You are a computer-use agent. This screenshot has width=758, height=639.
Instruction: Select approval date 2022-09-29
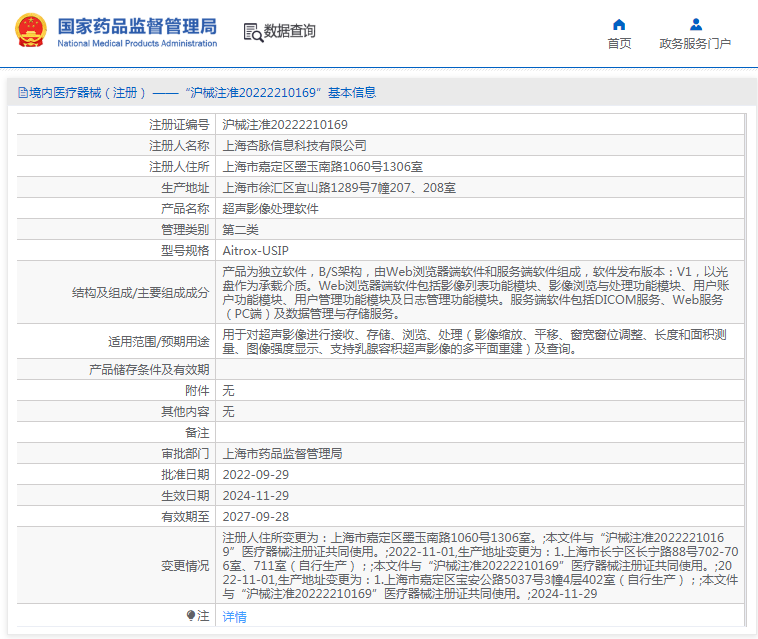click(x=255, y=475)
